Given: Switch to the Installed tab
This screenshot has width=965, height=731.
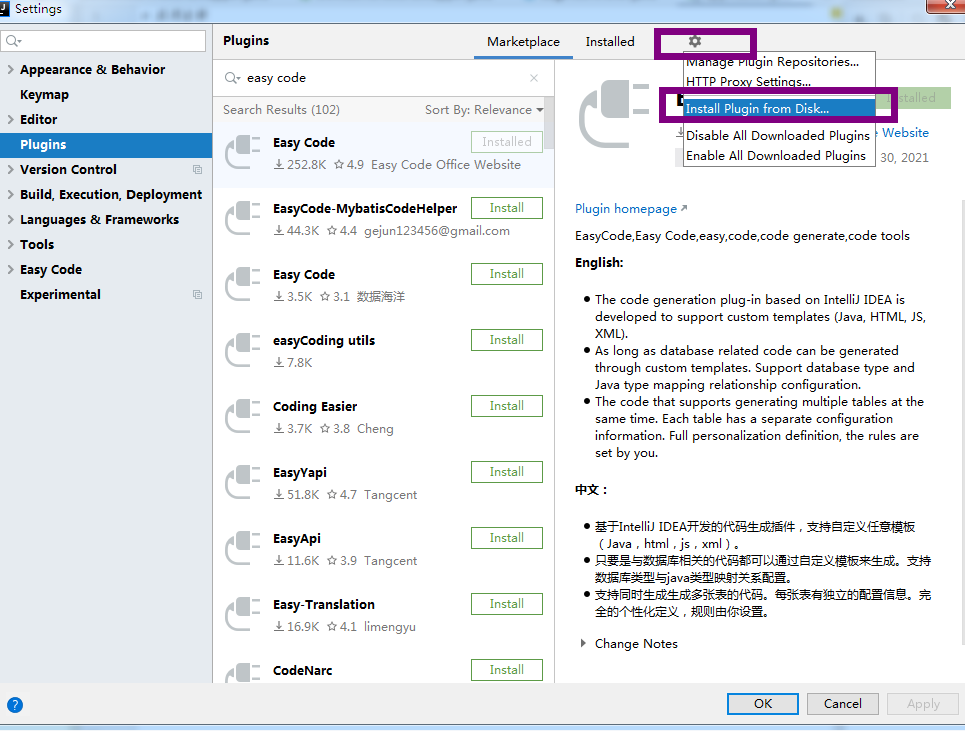Looking at the screenshot, I should [x=610, y=42].
